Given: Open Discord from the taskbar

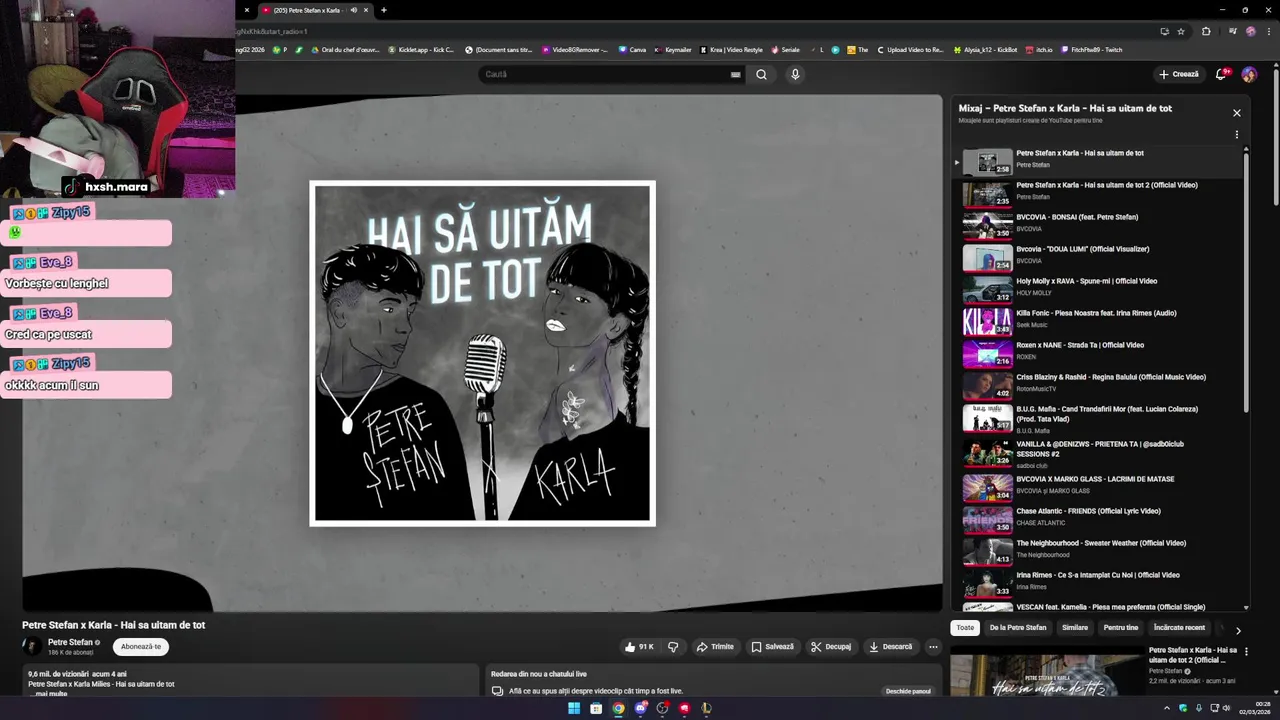Looking at the screenshot, I should tap(640, 708).
